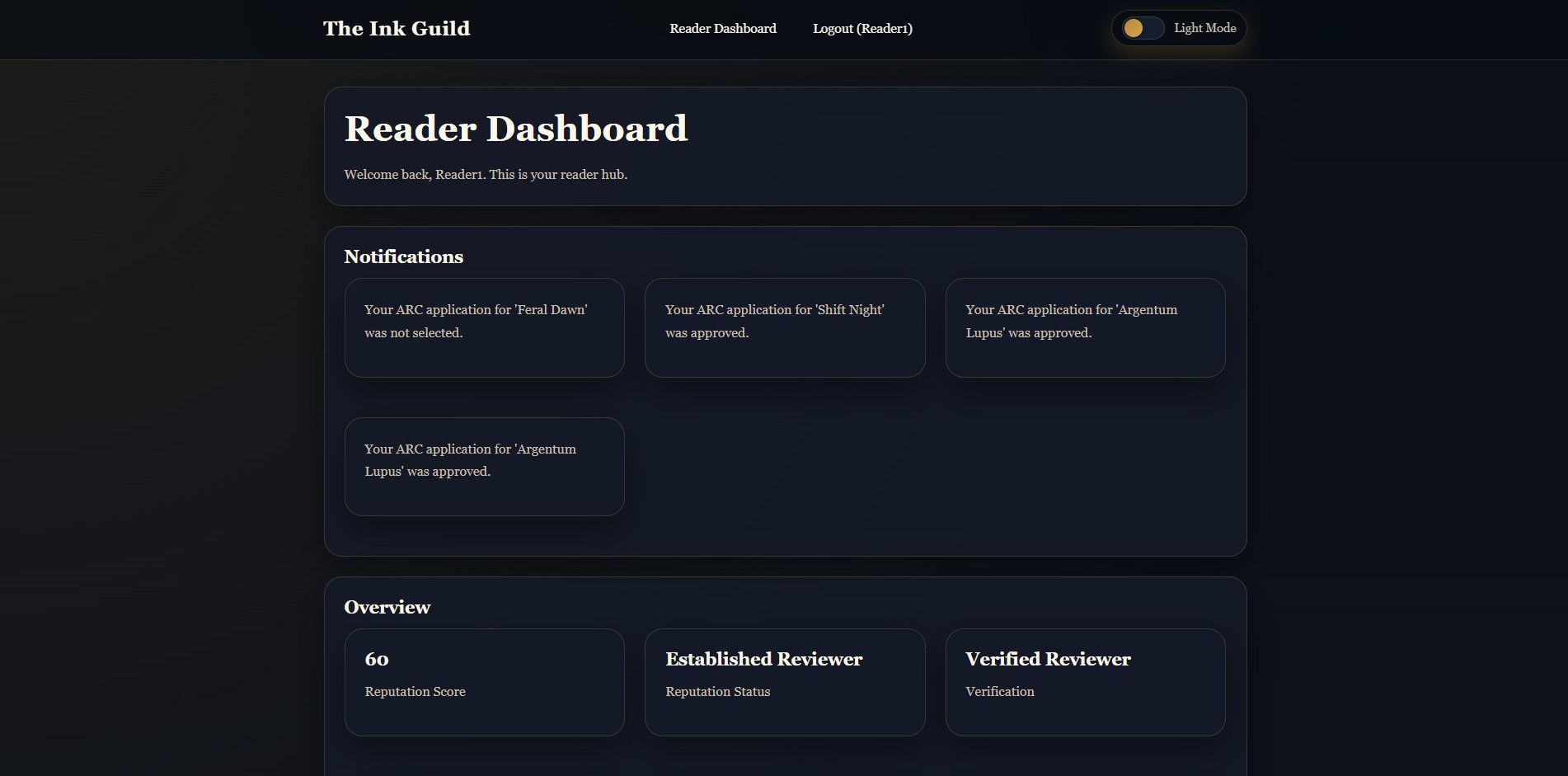
Task: Click the Established Reviewer status card
Action: point(784,682)
